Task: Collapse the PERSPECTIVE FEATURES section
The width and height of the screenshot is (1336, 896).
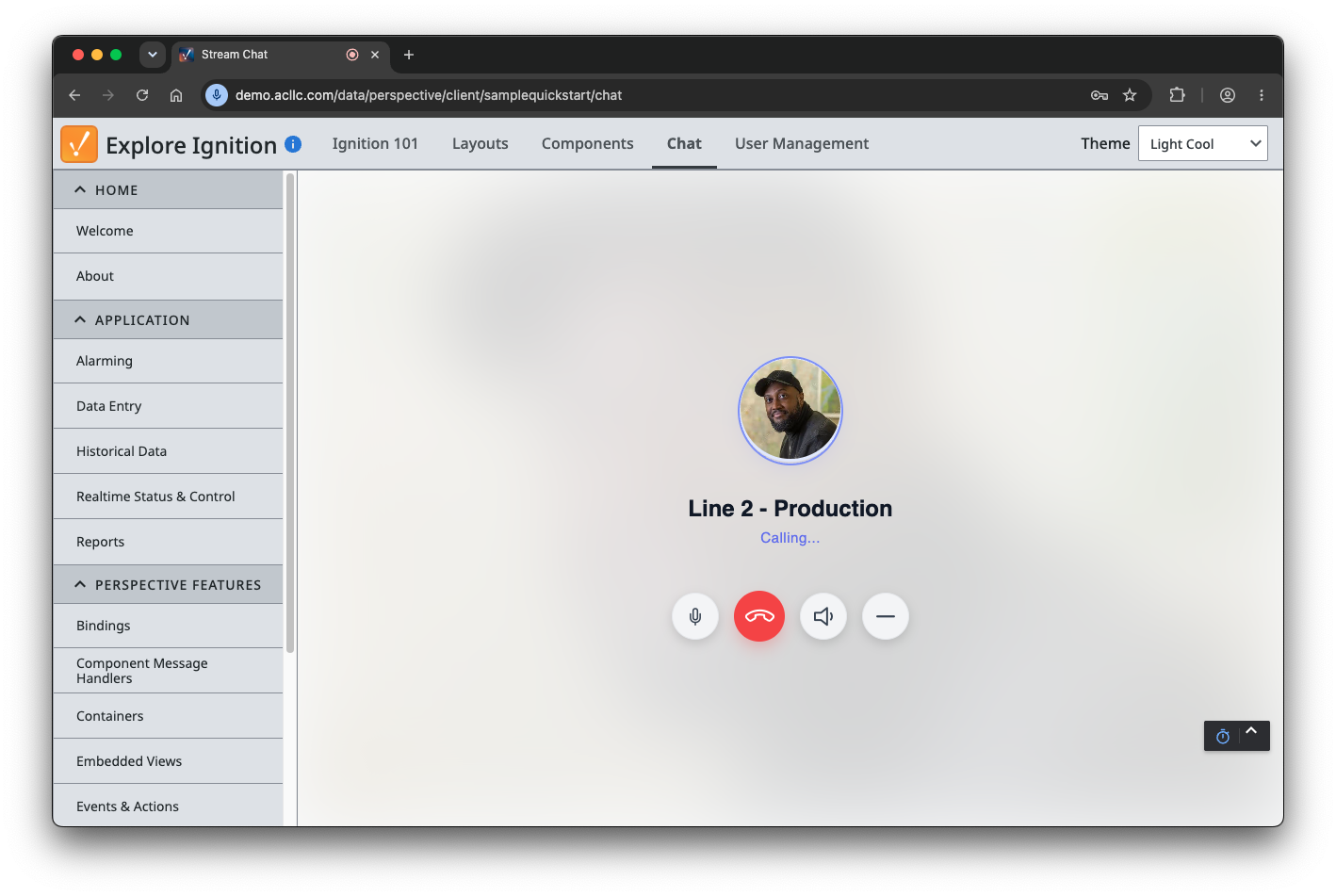Action: (169, 585)
